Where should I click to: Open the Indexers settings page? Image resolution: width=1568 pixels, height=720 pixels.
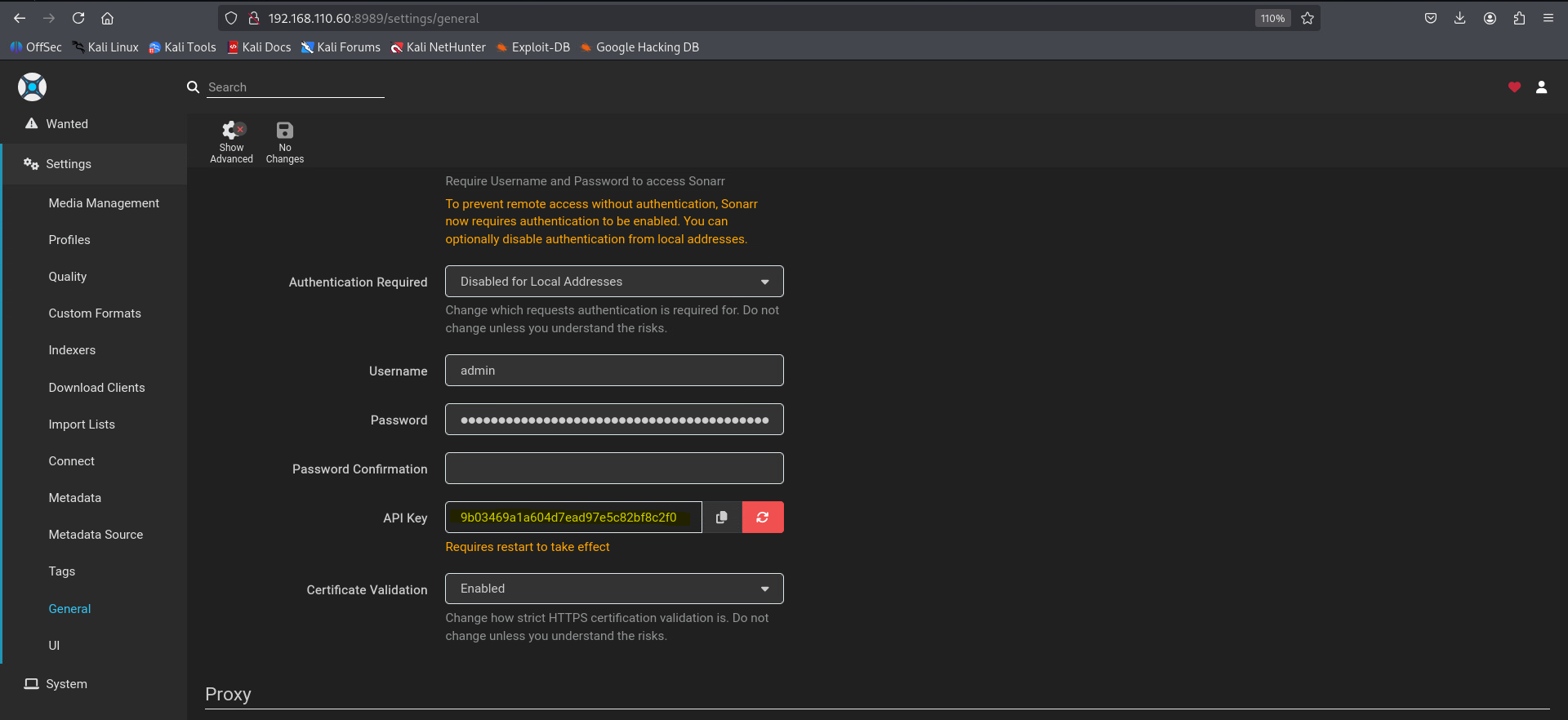72,350
